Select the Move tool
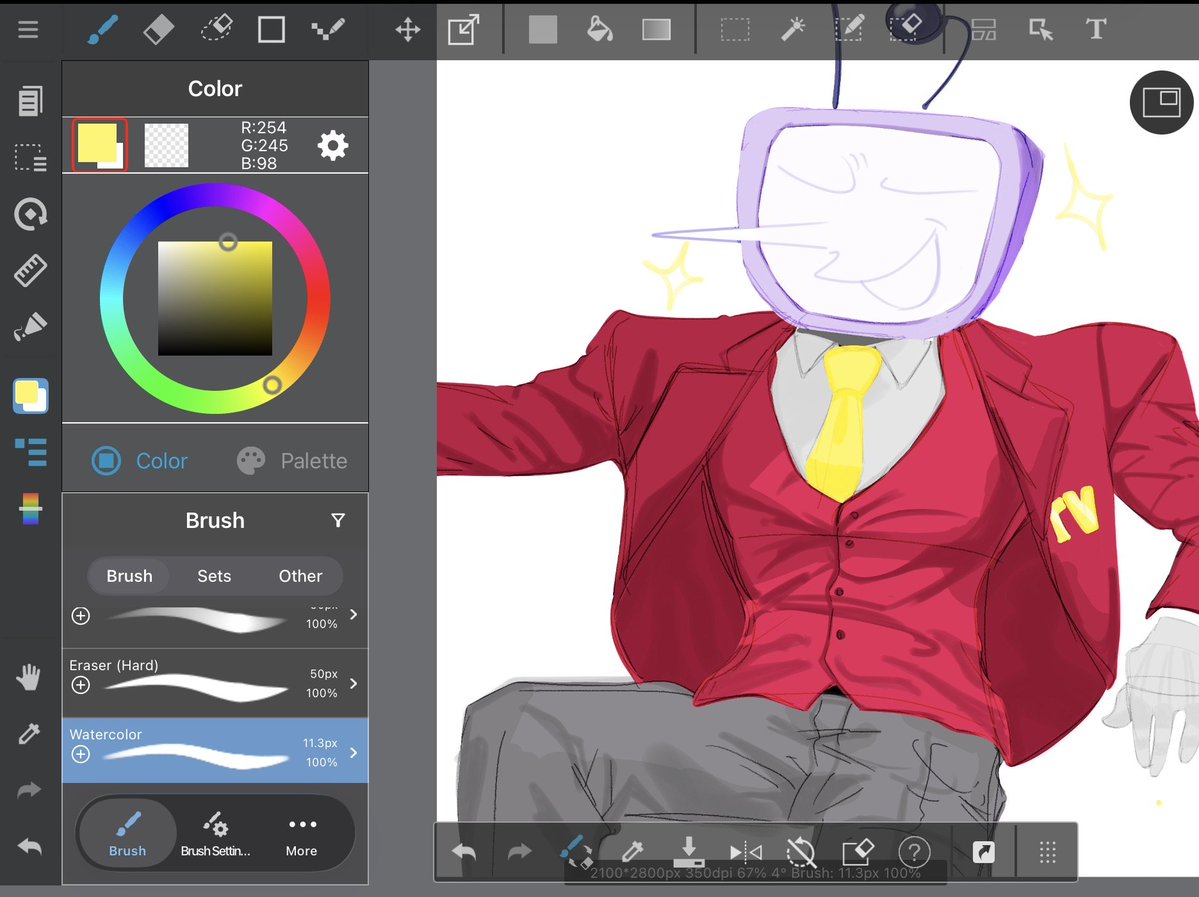Viewport: 1199px width, 897px height. (x=408, y=30)
